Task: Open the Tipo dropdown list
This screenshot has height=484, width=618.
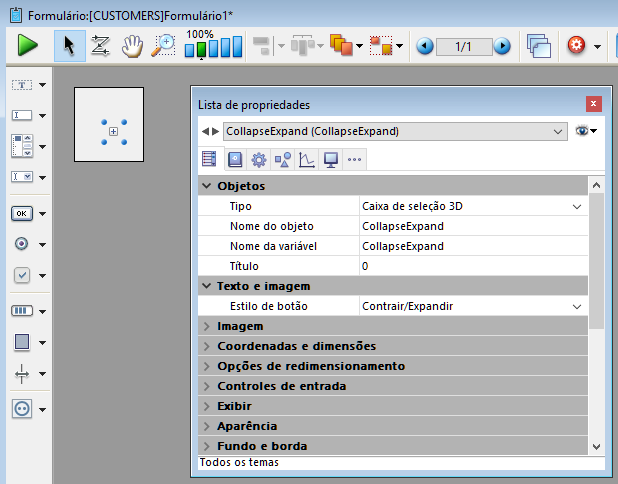Action: [x=577, y=206]
